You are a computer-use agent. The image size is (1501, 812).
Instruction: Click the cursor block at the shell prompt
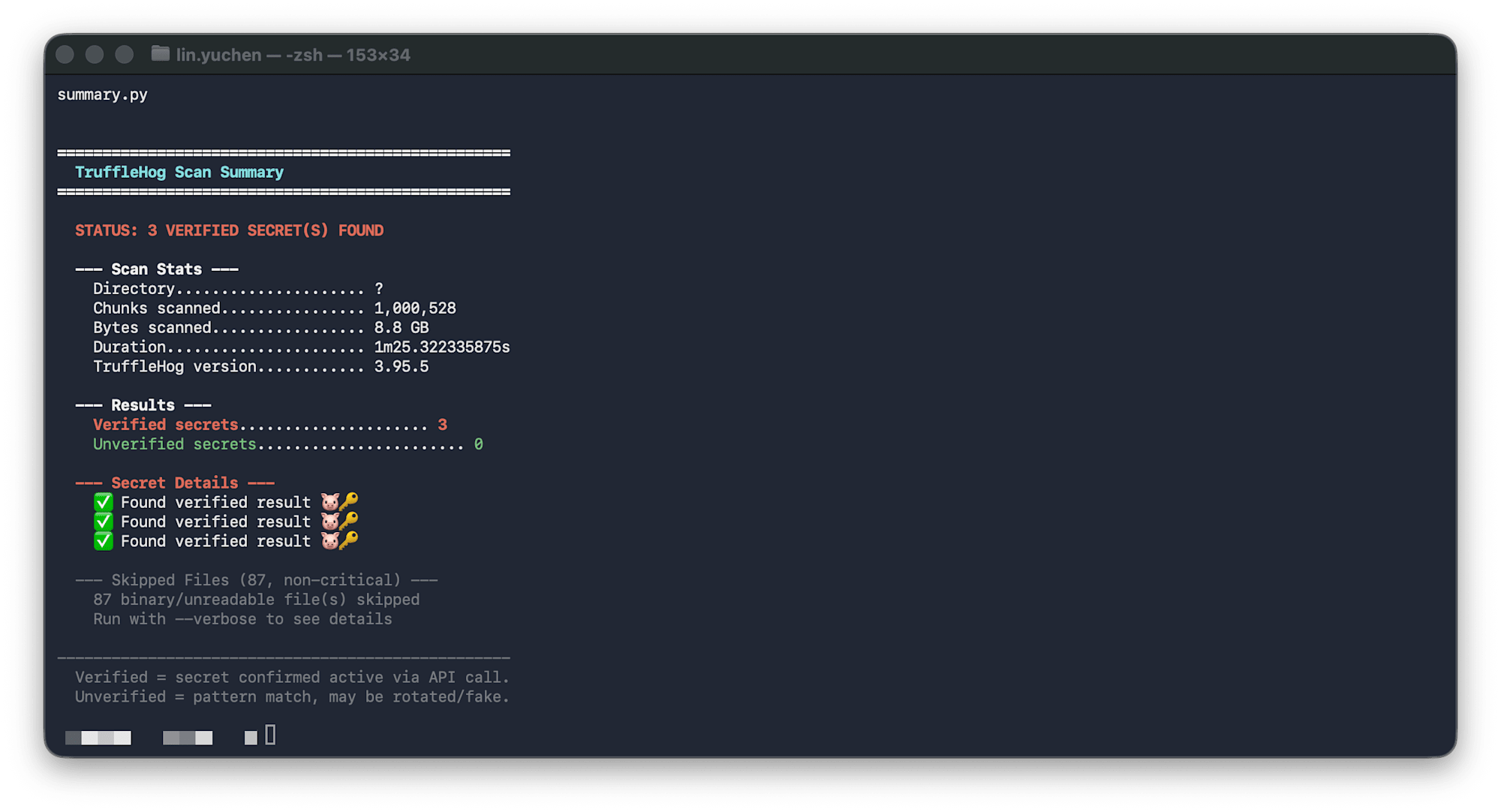271,735
